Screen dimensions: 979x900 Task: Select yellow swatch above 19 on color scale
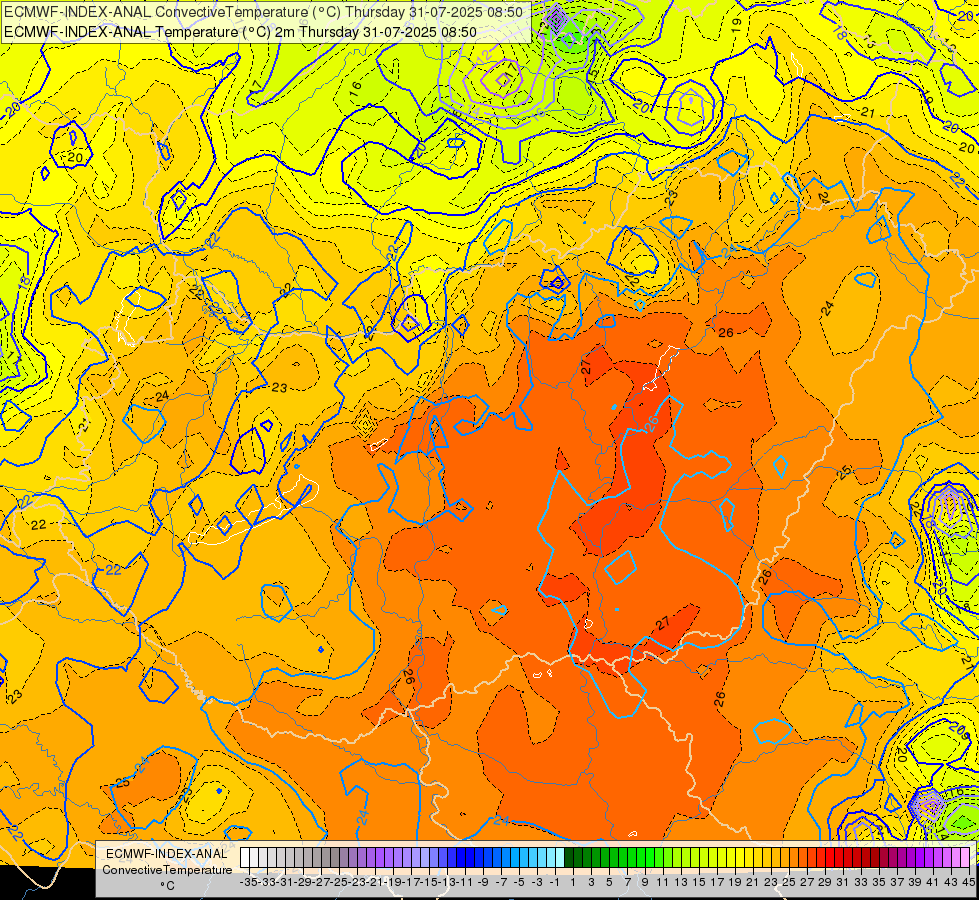[731, 857]
